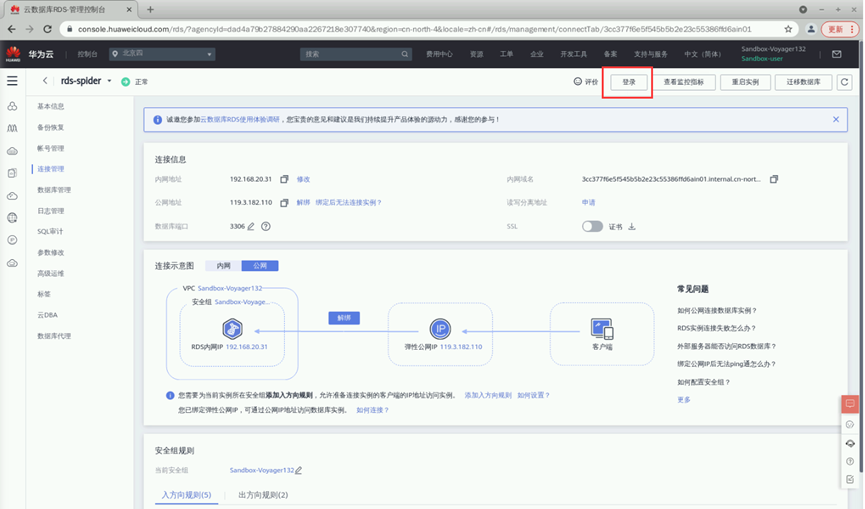Switch the connection diagram to public network view
This screenshot has width=865, height=509.
pyautogui.click(x=260, y=266)
